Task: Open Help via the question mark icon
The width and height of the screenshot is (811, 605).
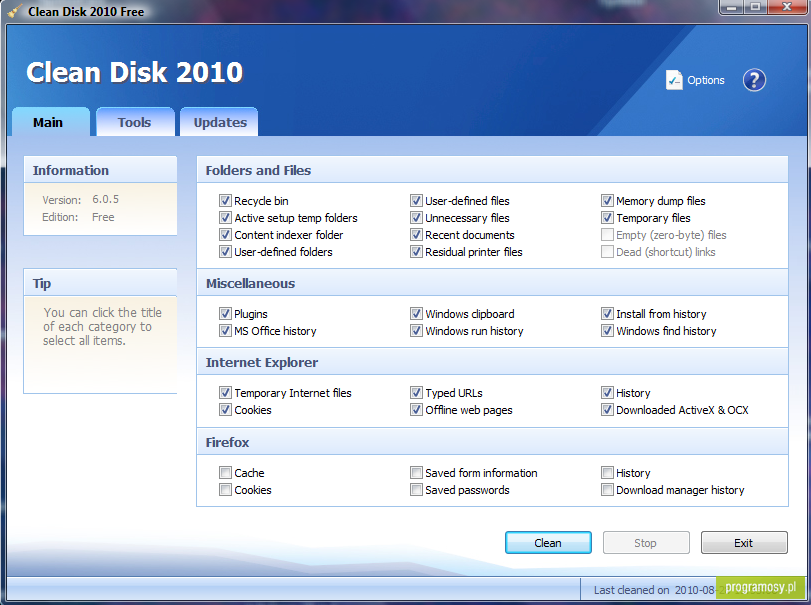Action: click(754, 80)
